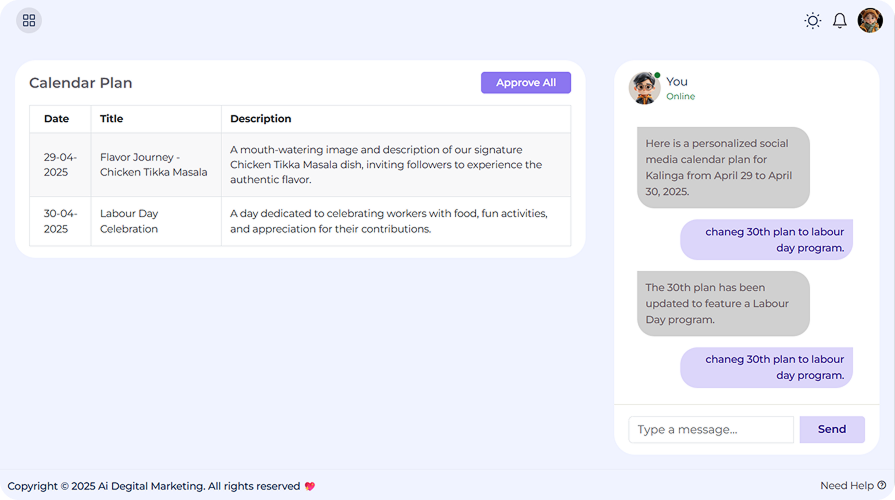Click the chat avatar beside "You"
The image size is (895, 500).
[x=644, y=88]
